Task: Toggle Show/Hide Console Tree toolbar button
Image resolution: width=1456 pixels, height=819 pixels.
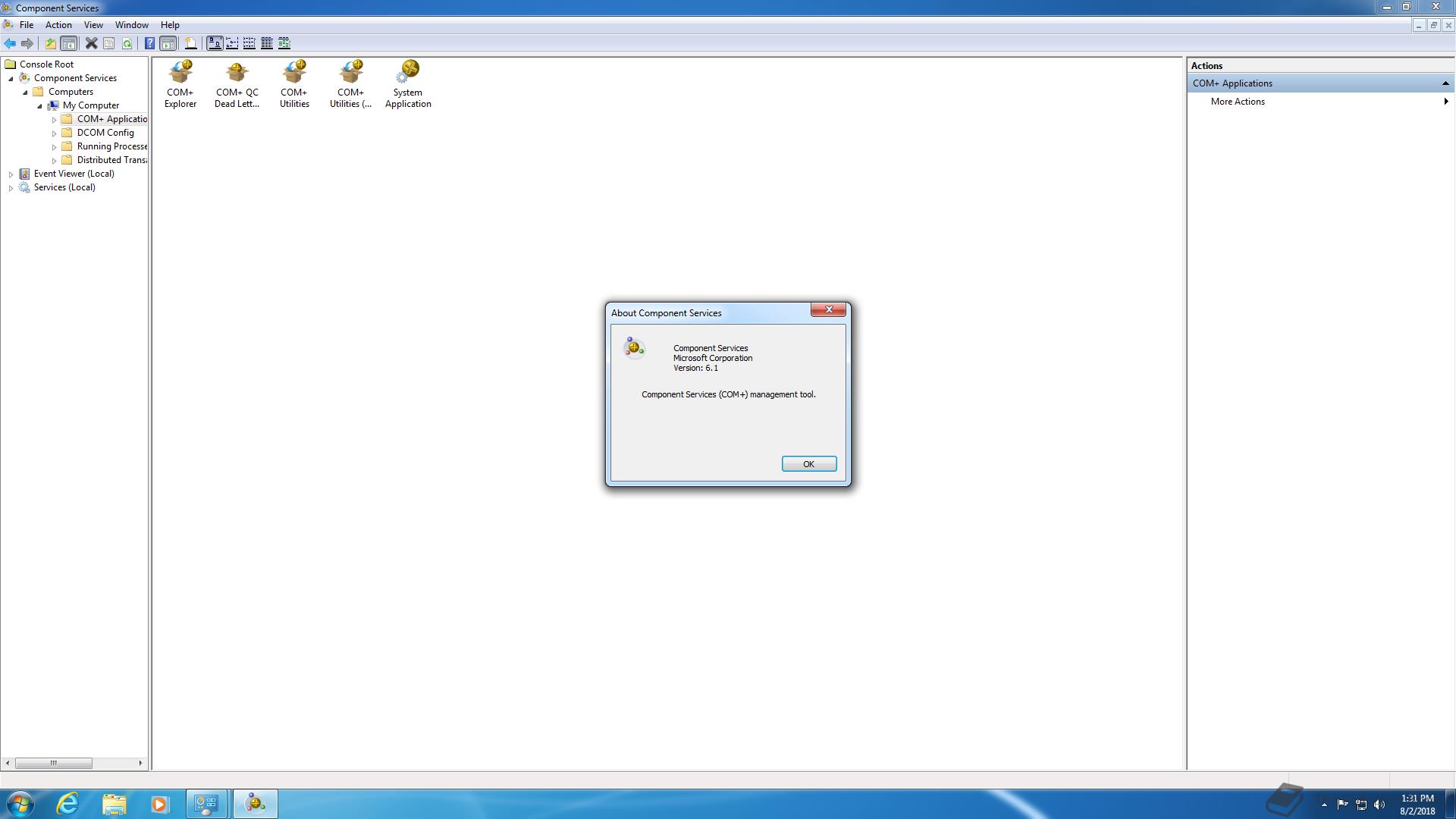Action: click(x=68, y=43)
